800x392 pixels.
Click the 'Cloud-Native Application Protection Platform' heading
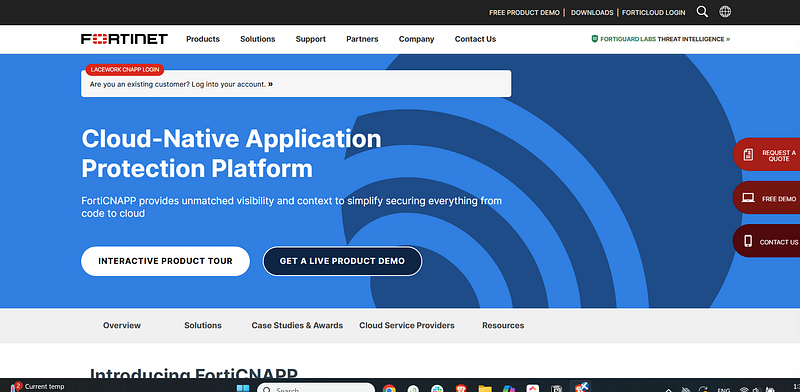(231, 153)
